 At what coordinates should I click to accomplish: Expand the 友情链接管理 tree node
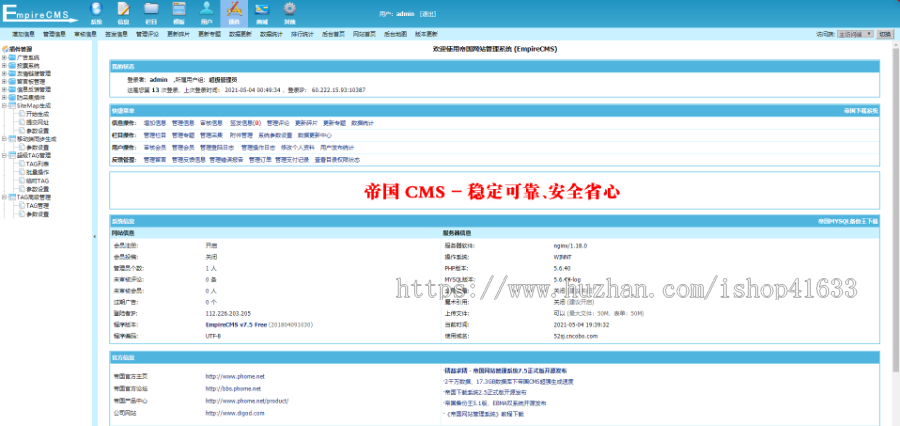click(x=5, y=73)
